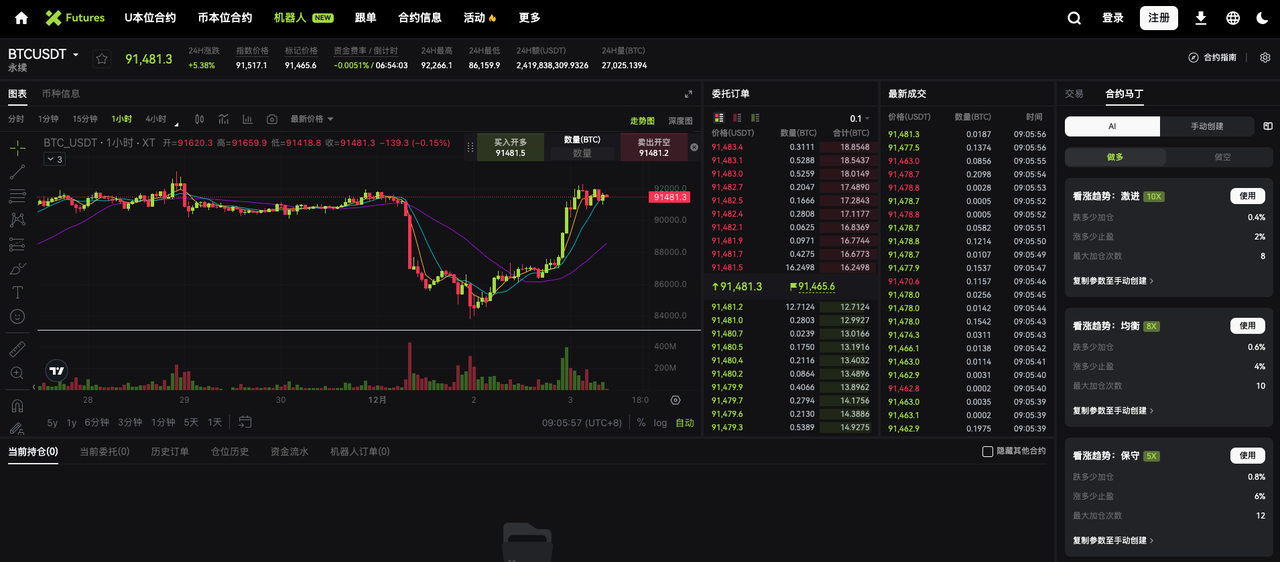The image size is (1280, 562).
Task: Click the 登录 login link
Action: coord(1112,18)
